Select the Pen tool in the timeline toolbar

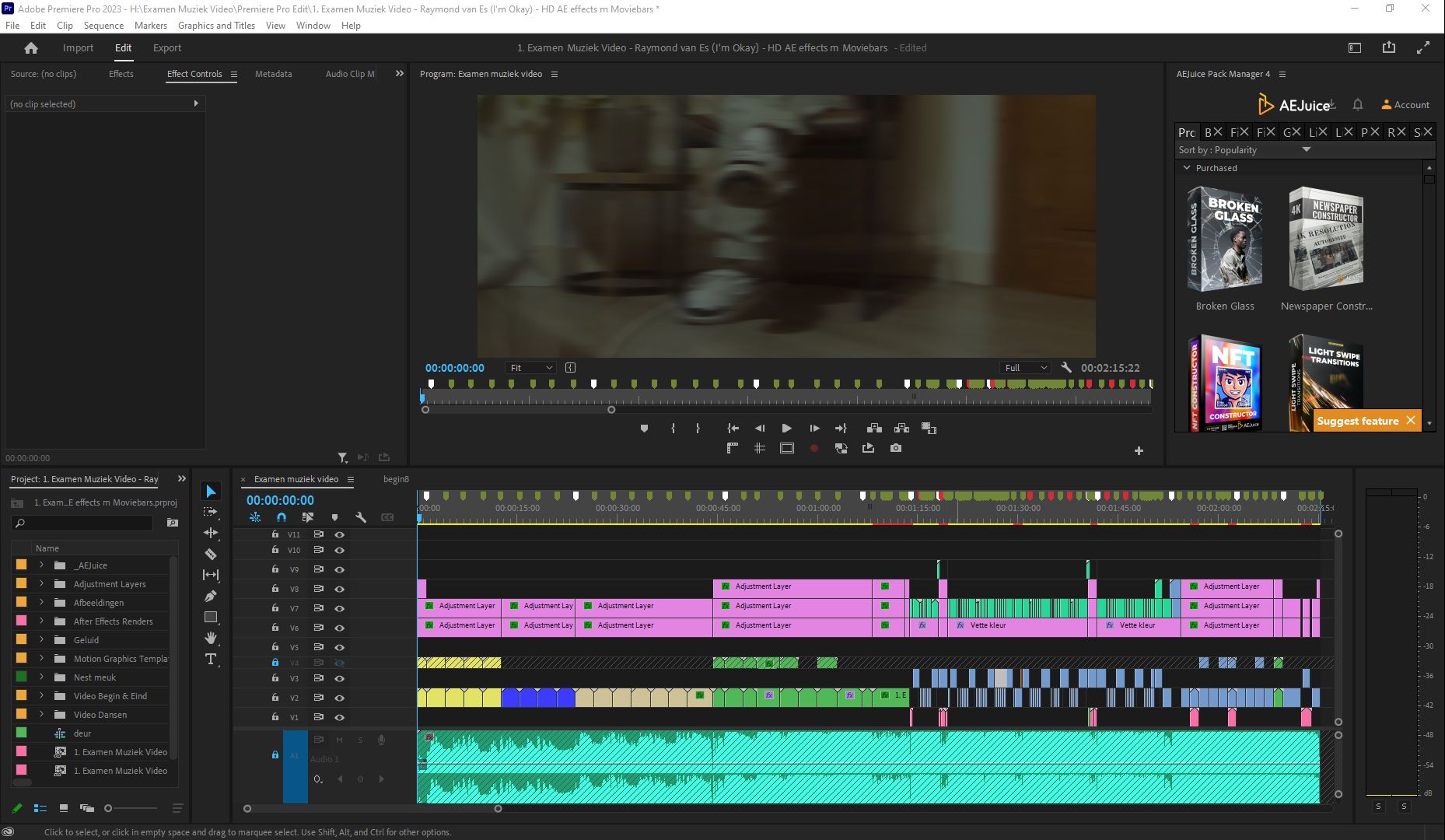click(210, 596)
